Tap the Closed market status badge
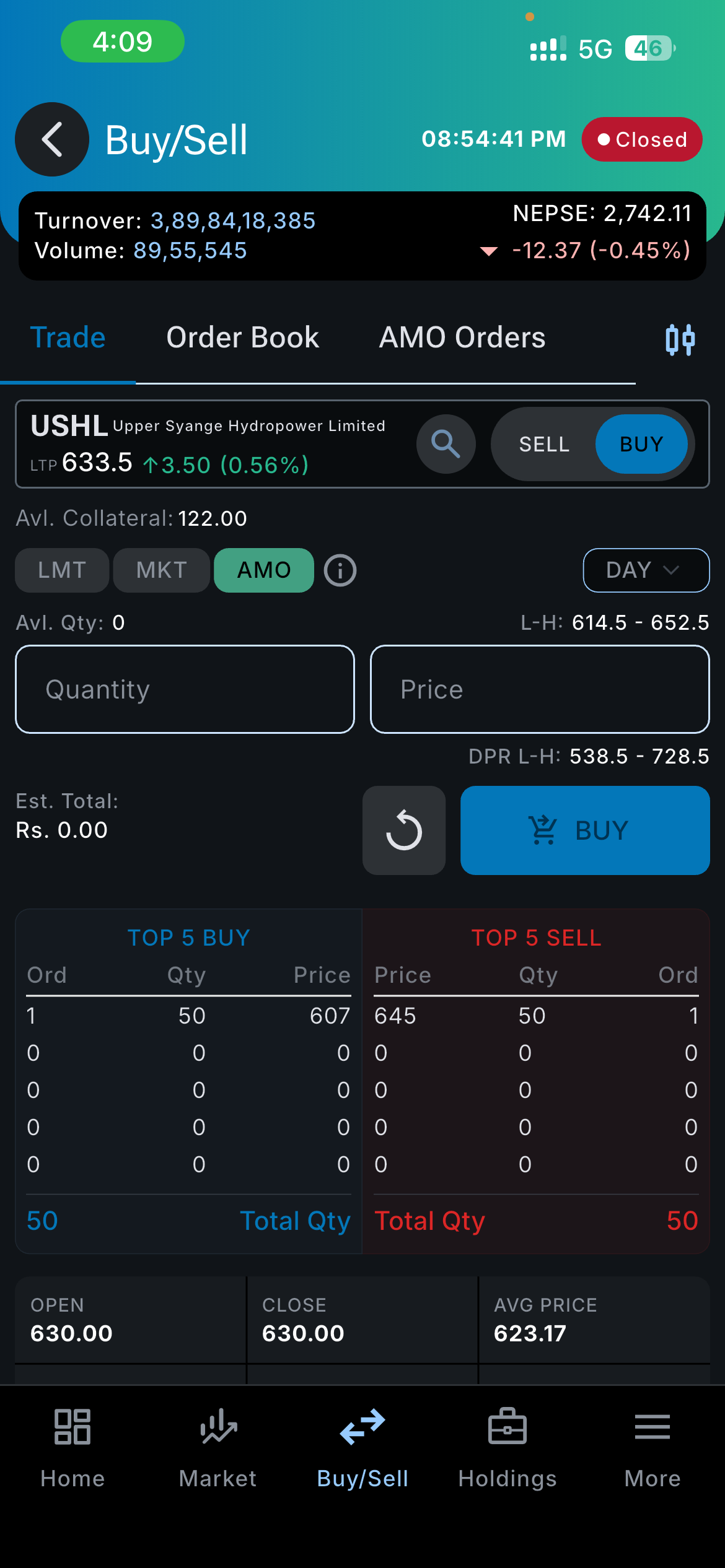The height and width of the screenshot is (1568, 725). [642, 139]
